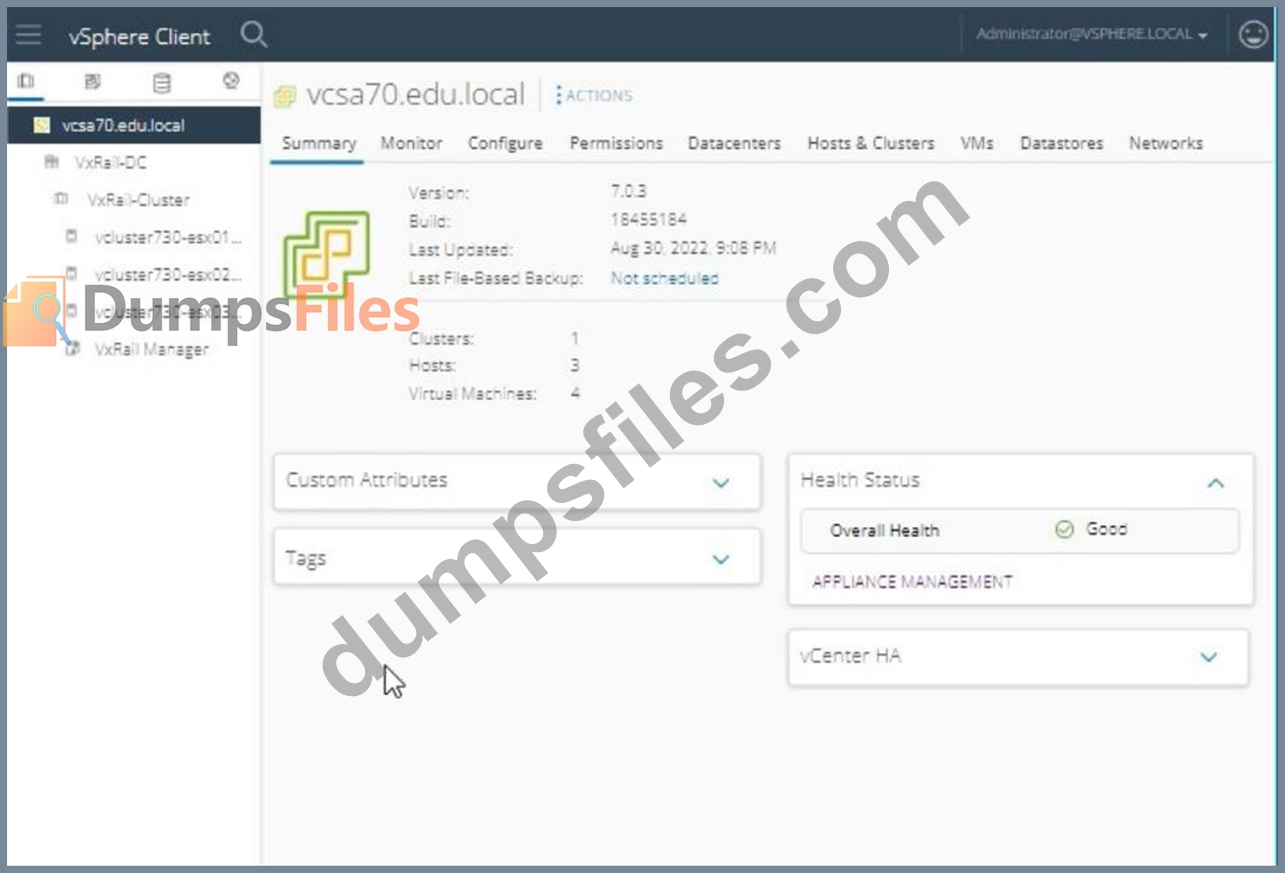Select VxRail Manager in the tree
Screen dimensions: 1285x873
coord(151,349)
